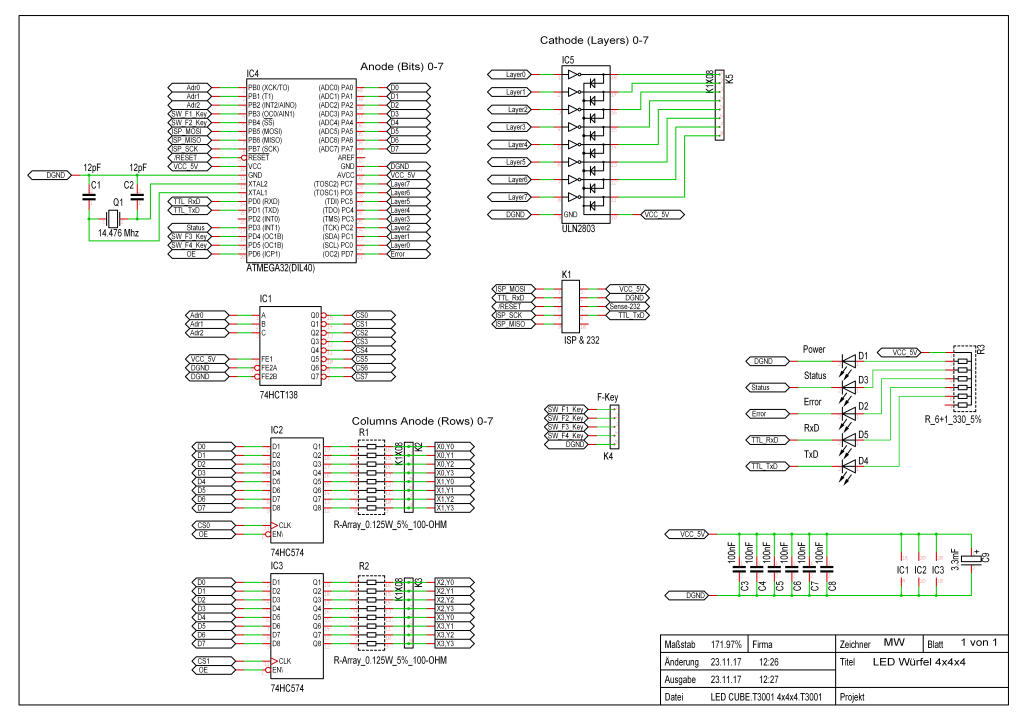Select the R1 resistor array block
The height and width of the screenshot is (724, 1024).
[x=371, y=476]
